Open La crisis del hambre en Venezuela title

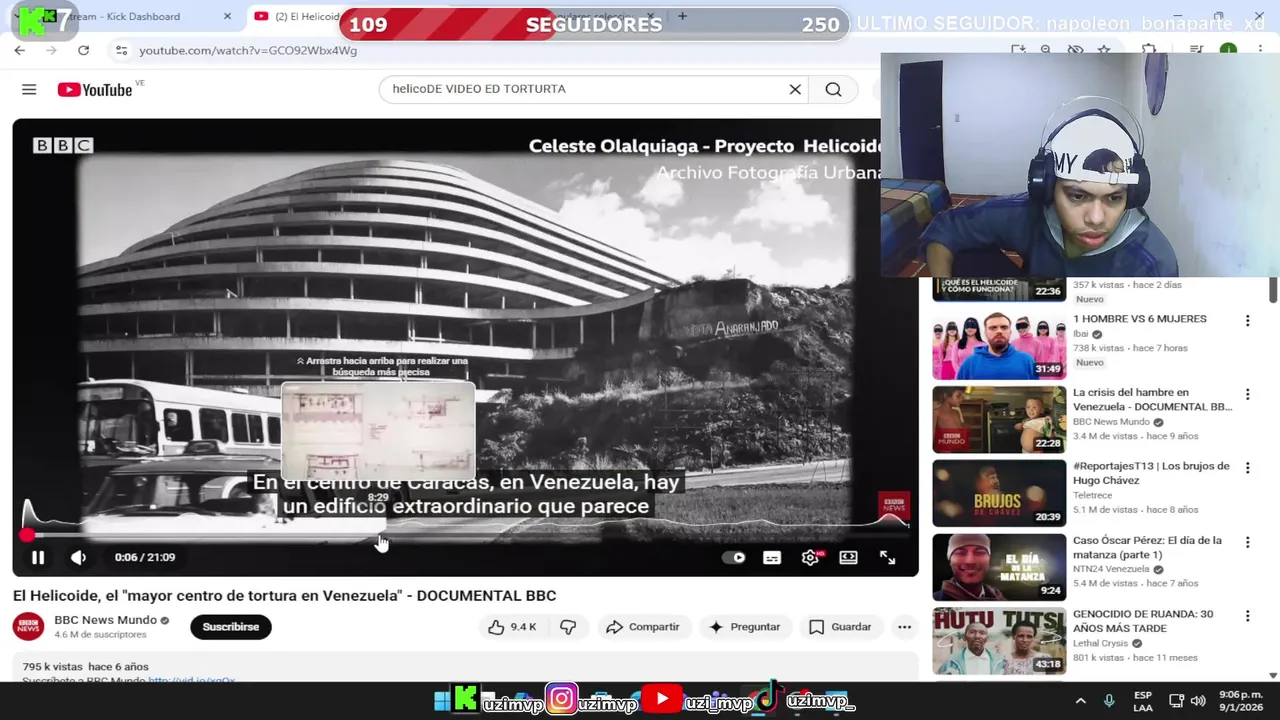pyautogui.click(x=1152, y=400)
